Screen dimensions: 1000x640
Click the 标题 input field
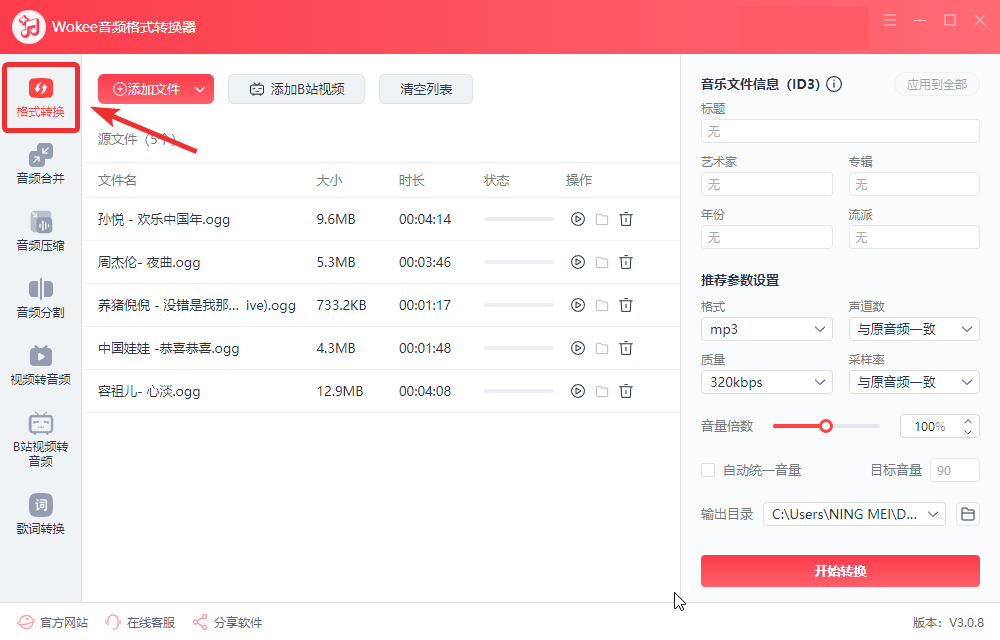840,131
